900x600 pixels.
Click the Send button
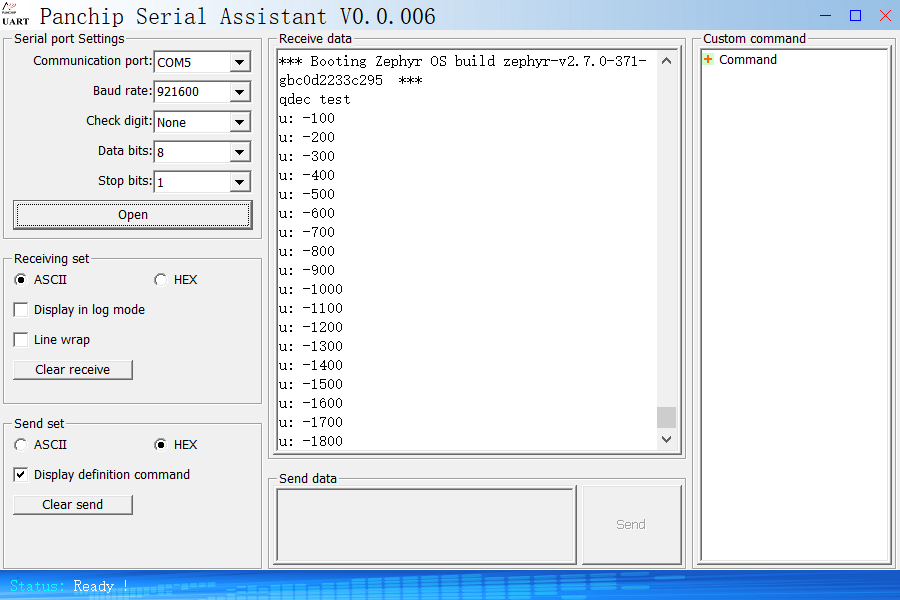[x=631, y=525]
